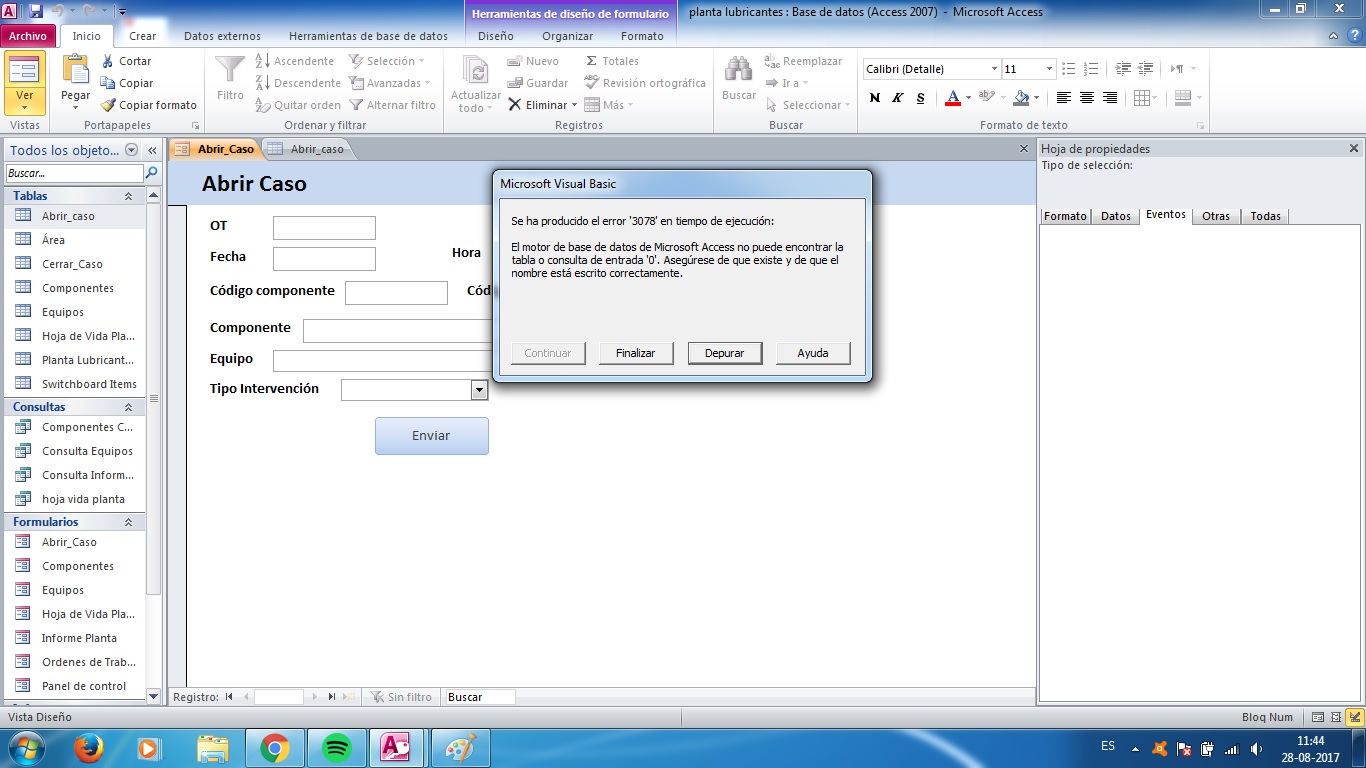
Task: Click the Filtro funnel icon
Action: [x=230, y=70]
